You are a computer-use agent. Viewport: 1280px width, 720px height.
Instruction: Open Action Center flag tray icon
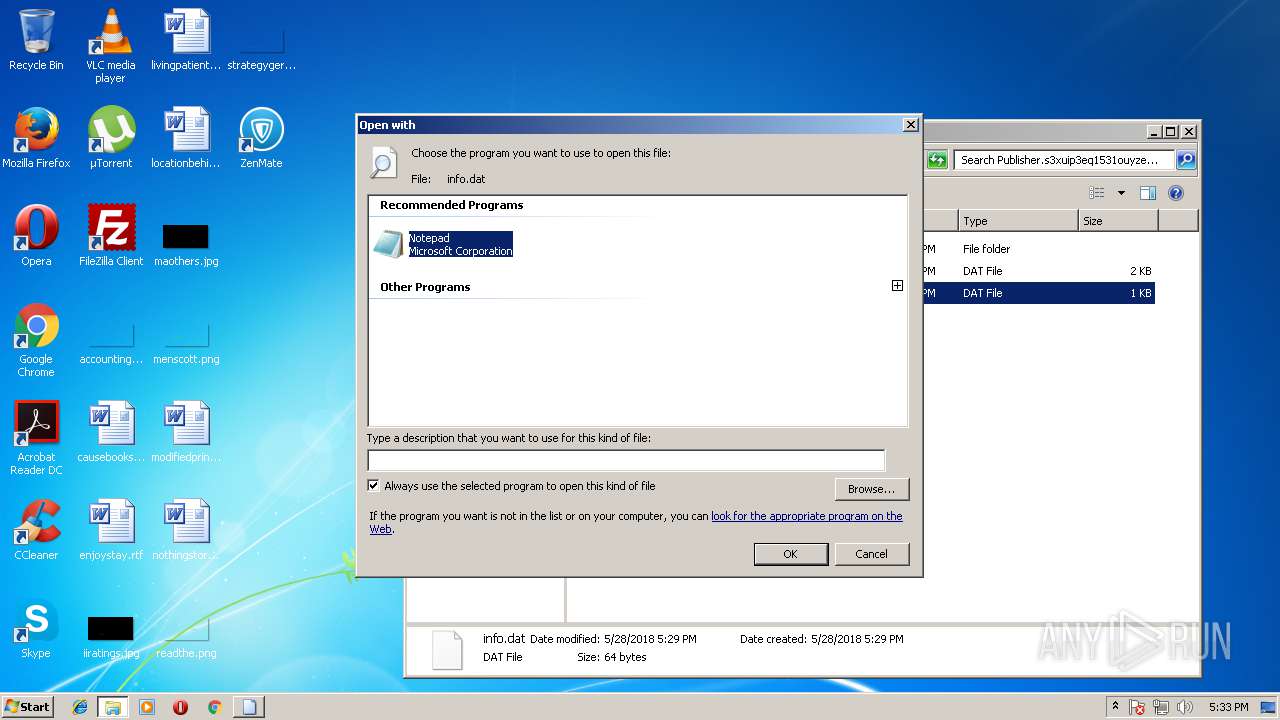[1137, 707]
